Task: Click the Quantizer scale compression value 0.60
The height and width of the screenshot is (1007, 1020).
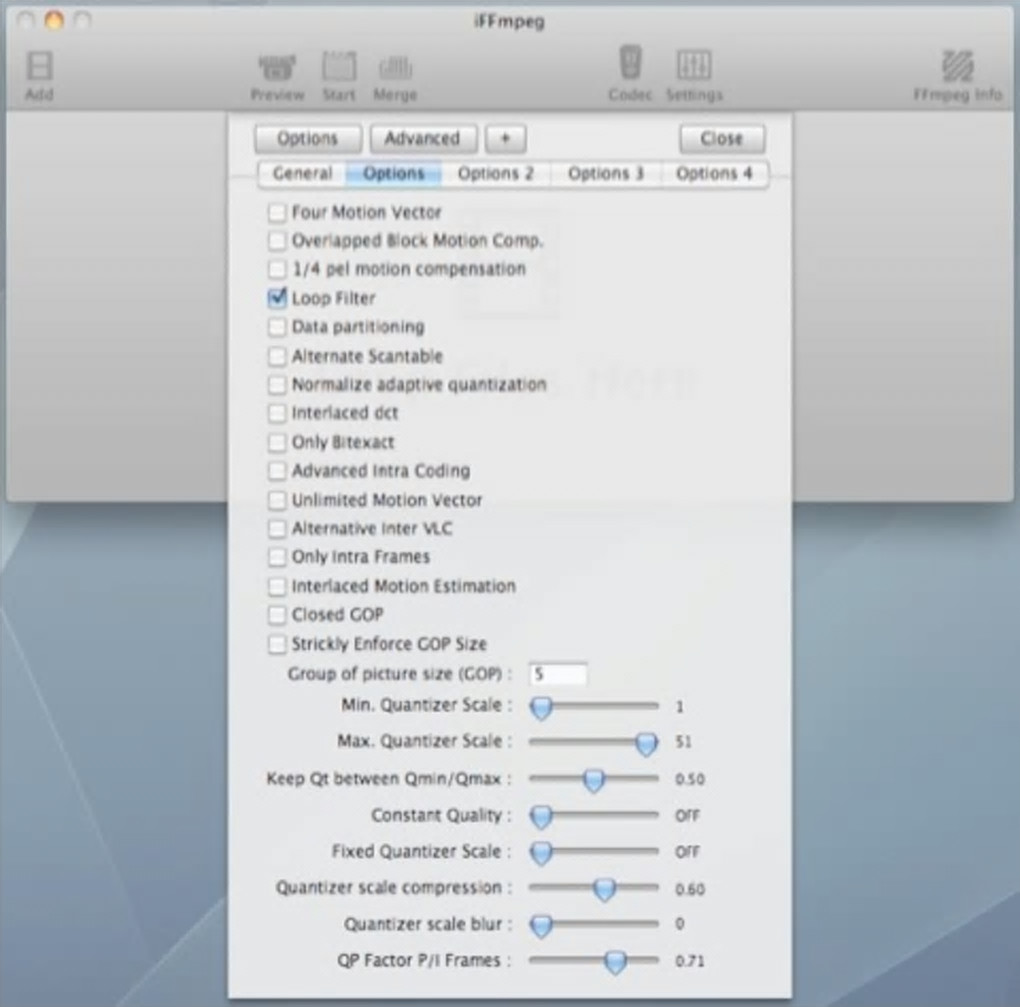Action: tap(690, 889)
